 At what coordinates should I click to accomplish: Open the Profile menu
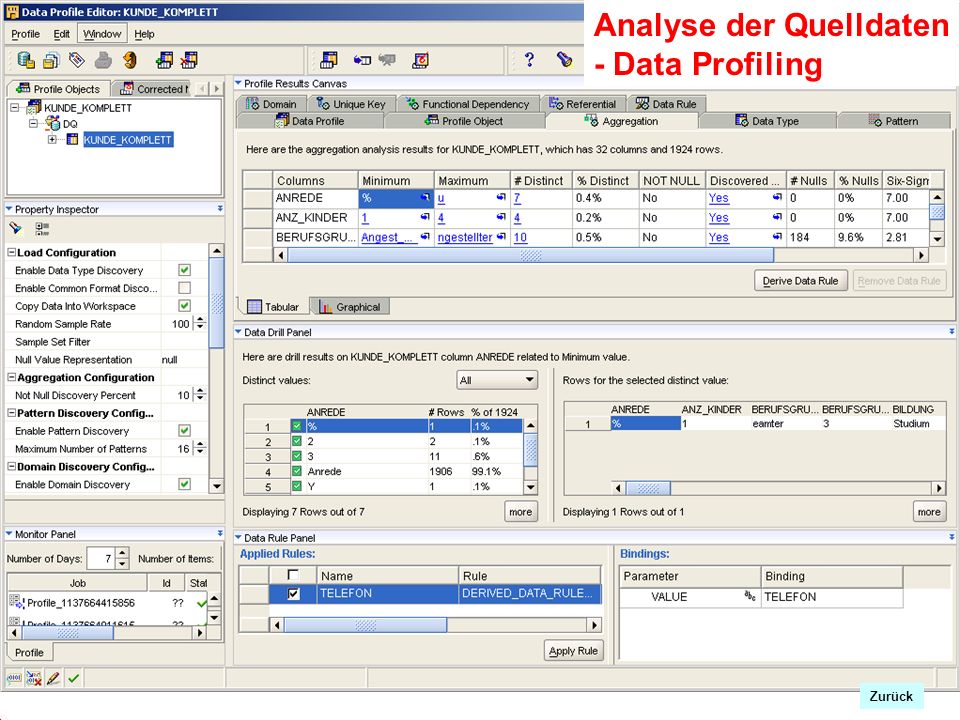click(26, 34)
